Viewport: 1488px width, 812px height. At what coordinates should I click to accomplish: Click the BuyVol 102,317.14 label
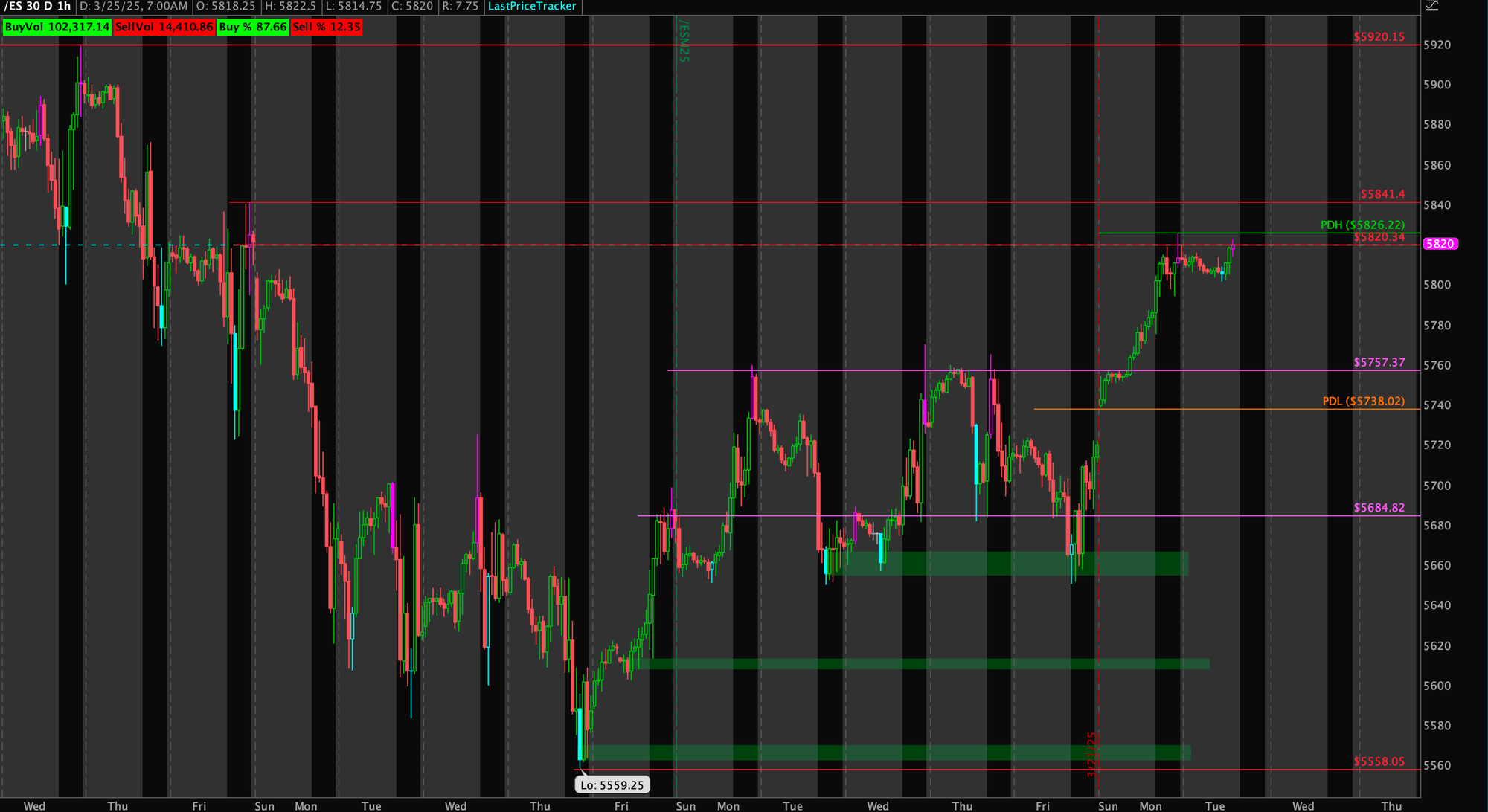(x=57, y=27)
